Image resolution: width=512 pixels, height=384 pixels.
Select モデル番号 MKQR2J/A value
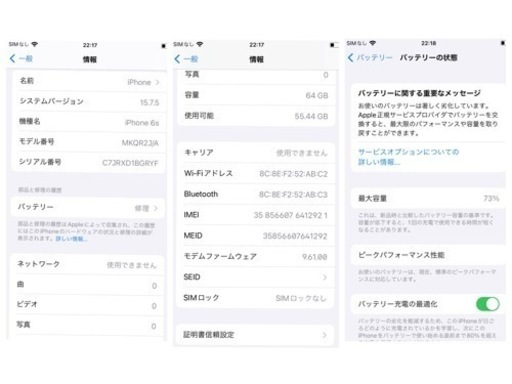point(140,143)
